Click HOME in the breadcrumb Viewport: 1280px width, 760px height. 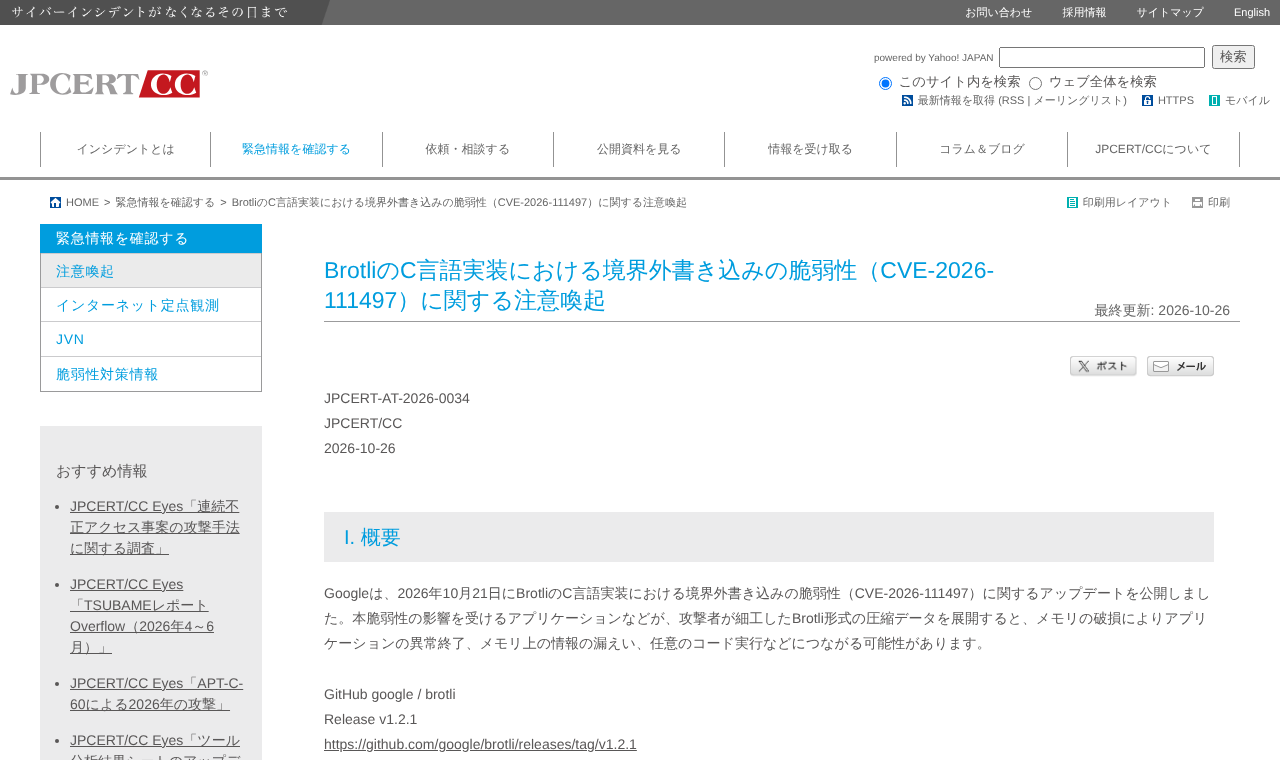click(82, 202)
